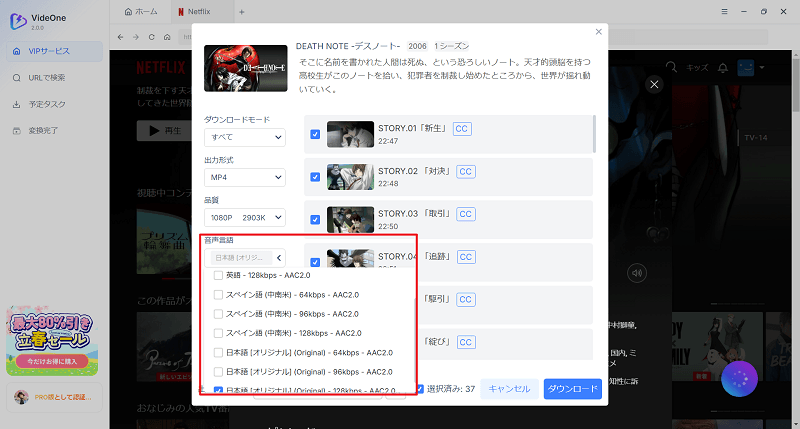Viewport: 800px width, 429px height.
Task: Uncheck episode STORY.03「取引」
Action: click(315, 219)
